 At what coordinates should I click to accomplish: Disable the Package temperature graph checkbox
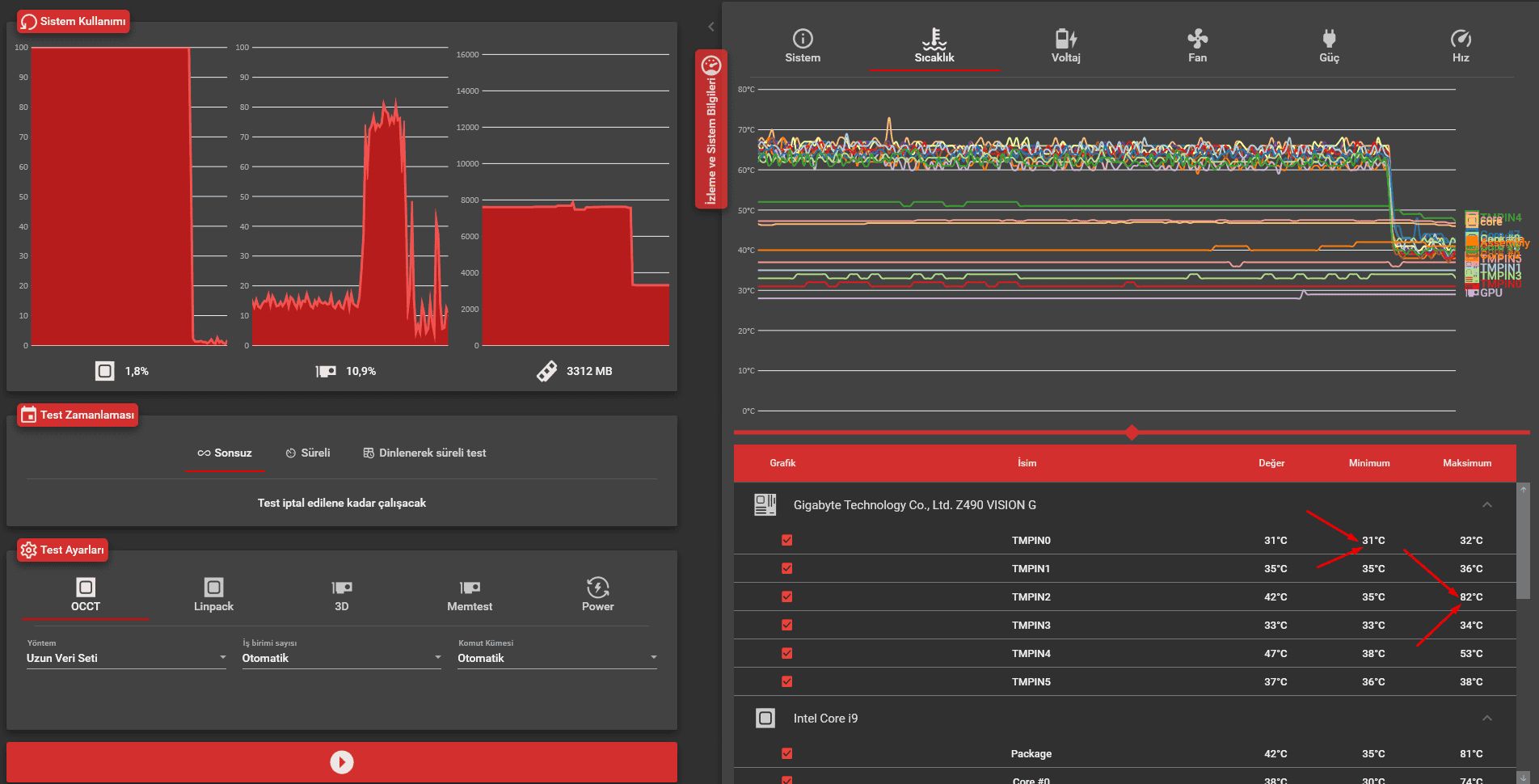787,753
